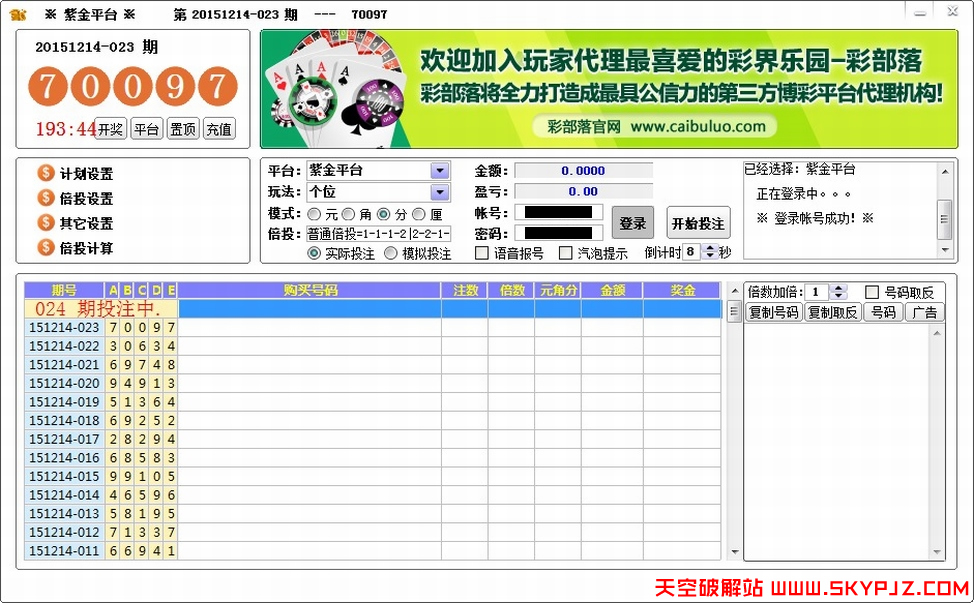This screenshot has height=603, width=974.
Task: Adjust the 倒计时 countdown spinner arrows
Action: click(x=710, y=253)
